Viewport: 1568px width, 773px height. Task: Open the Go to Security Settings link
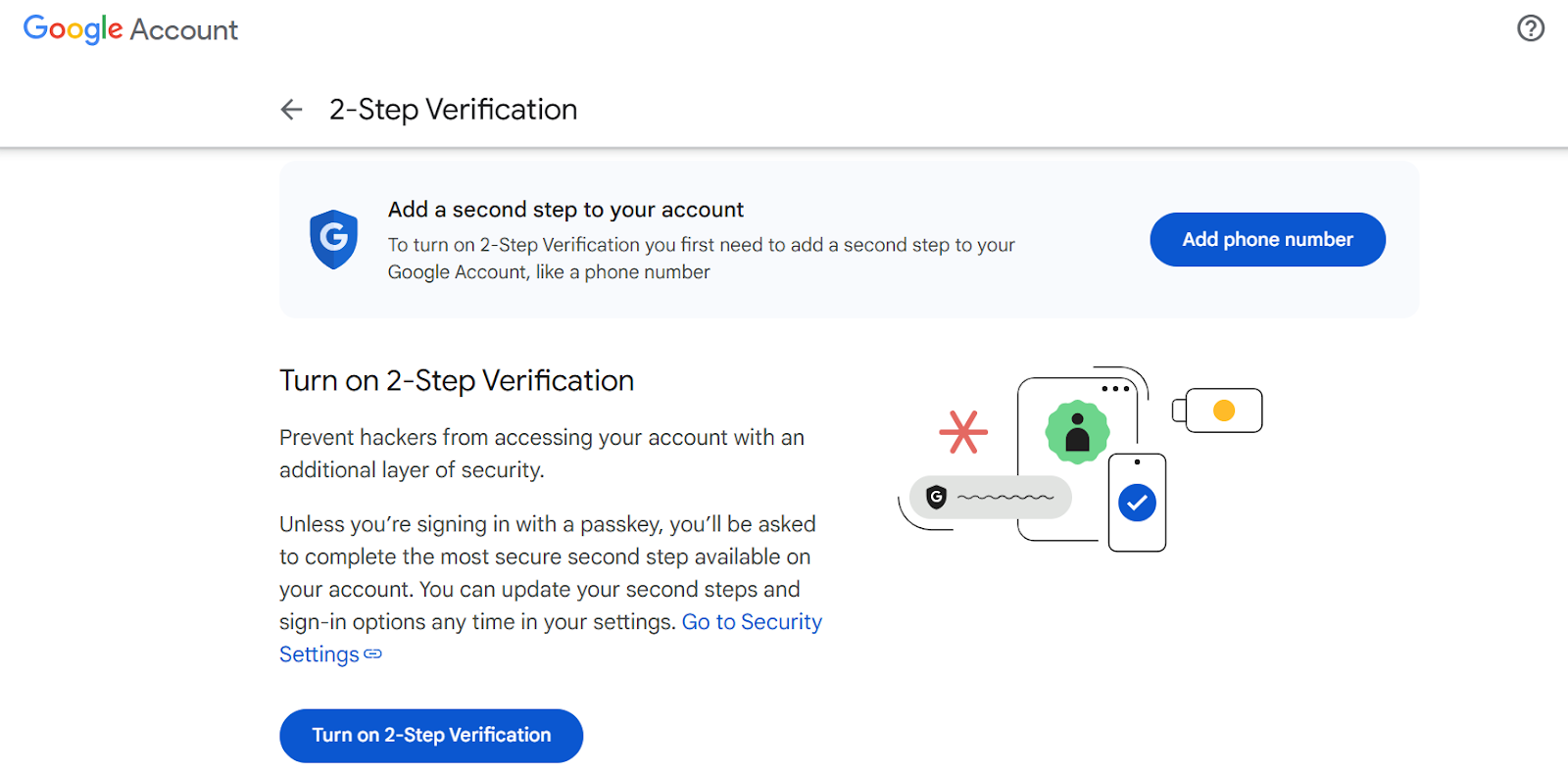tap(551, 638)
